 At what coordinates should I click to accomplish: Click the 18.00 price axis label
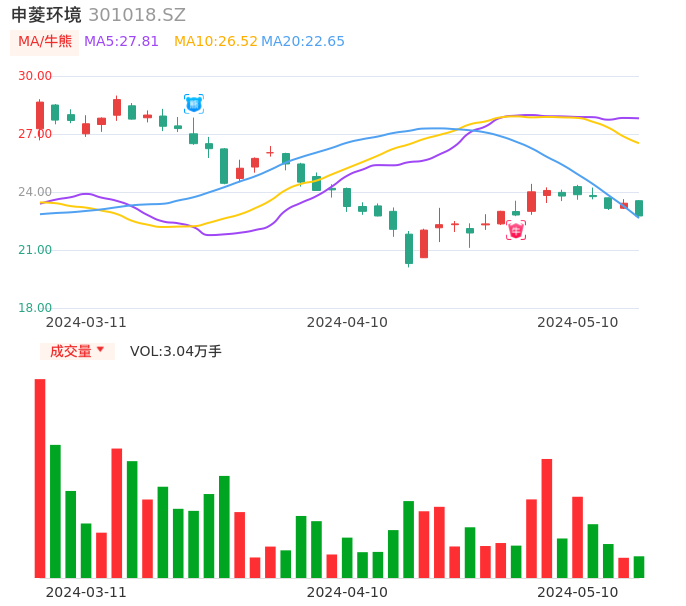tap(35, 308)
